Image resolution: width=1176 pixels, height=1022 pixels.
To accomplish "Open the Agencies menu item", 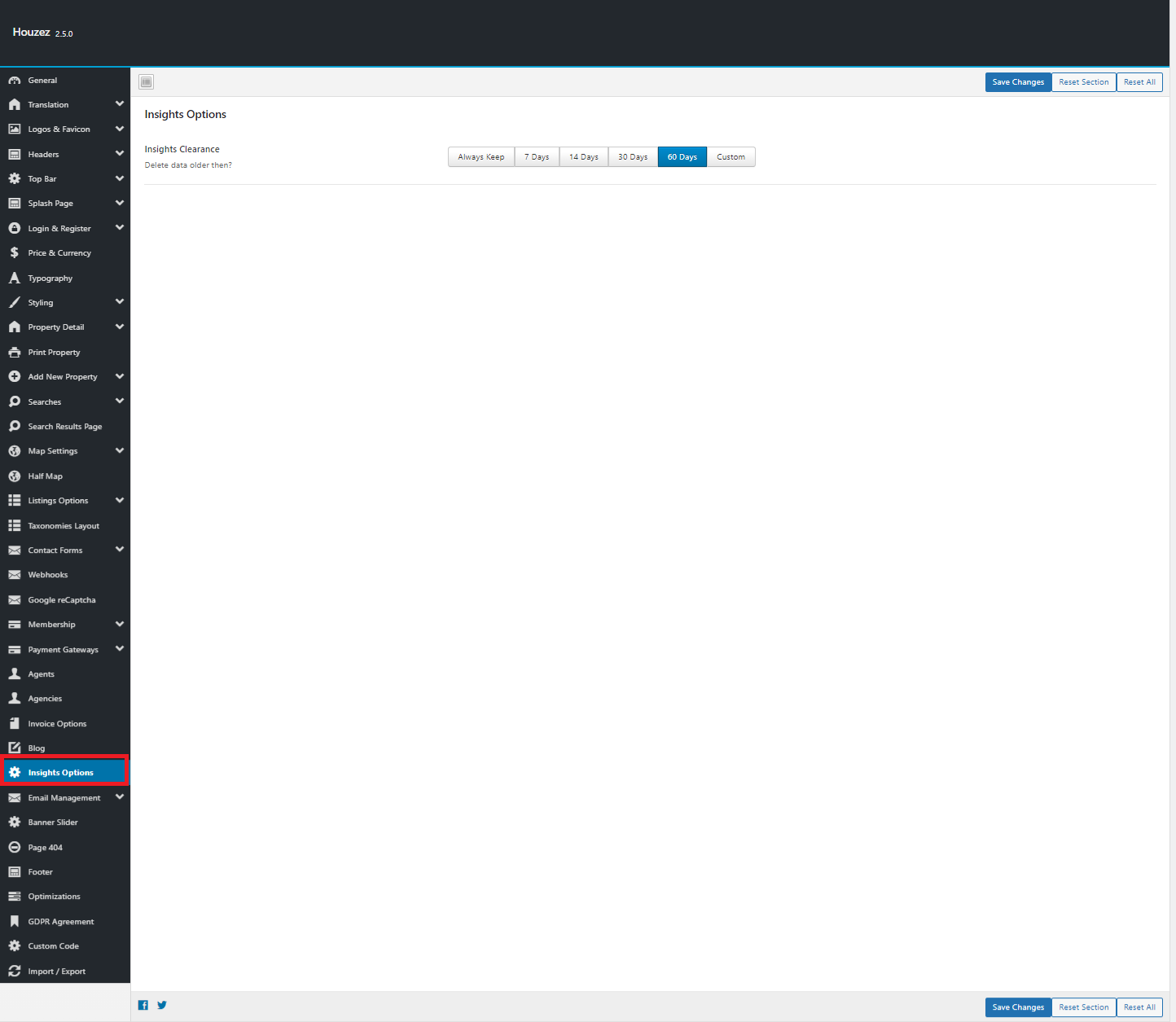I will tap(65, 699).
